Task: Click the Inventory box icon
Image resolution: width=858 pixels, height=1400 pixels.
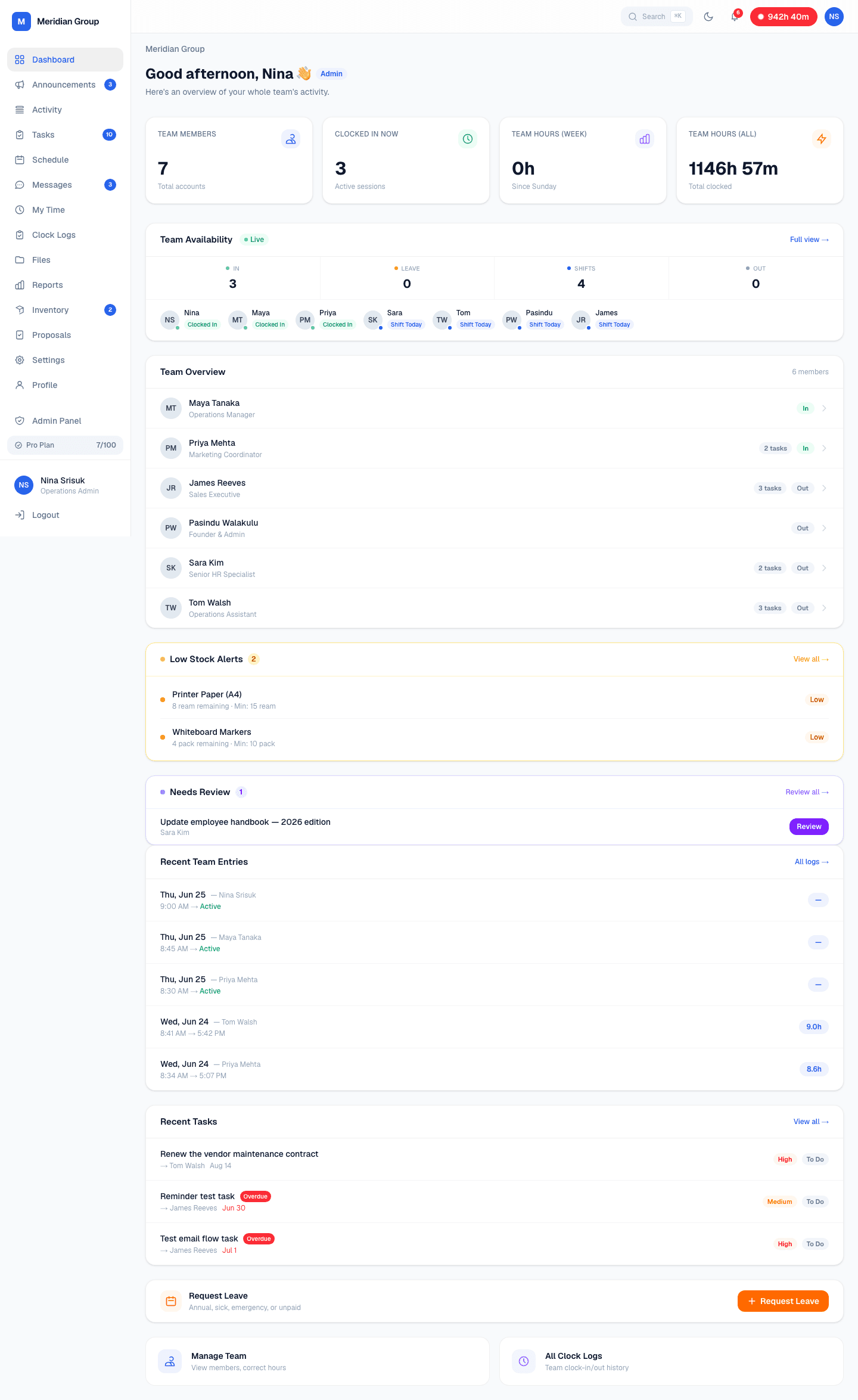Action: 20,310
